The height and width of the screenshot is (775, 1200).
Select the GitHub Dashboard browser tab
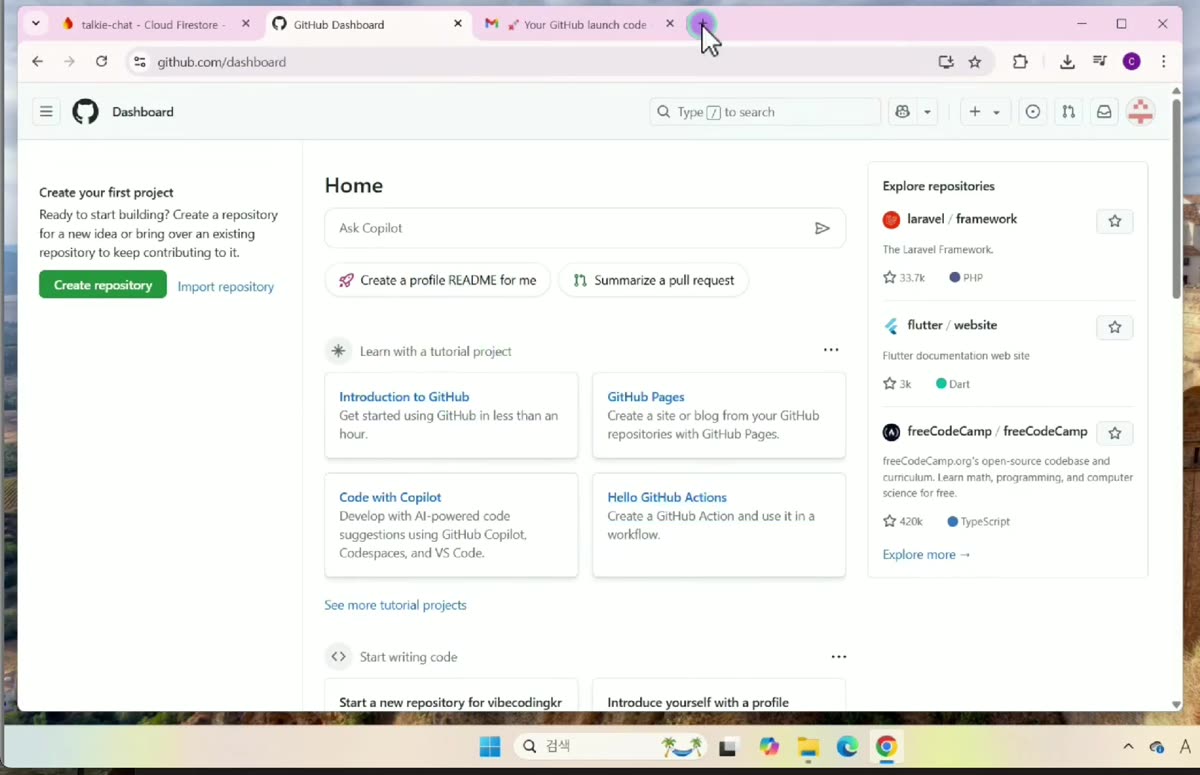point(366,24)
